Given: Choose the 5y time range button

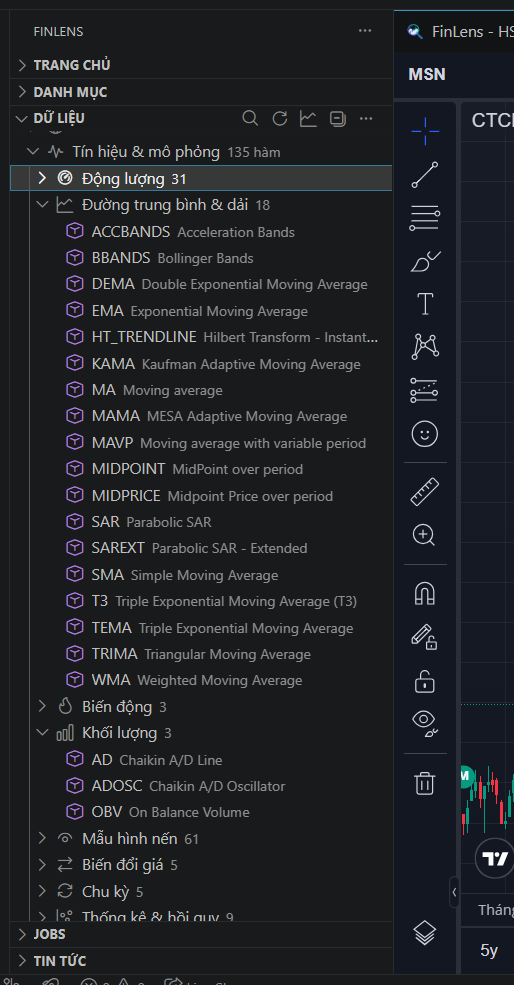Looking at the screenshot, I should coord(489,950).
